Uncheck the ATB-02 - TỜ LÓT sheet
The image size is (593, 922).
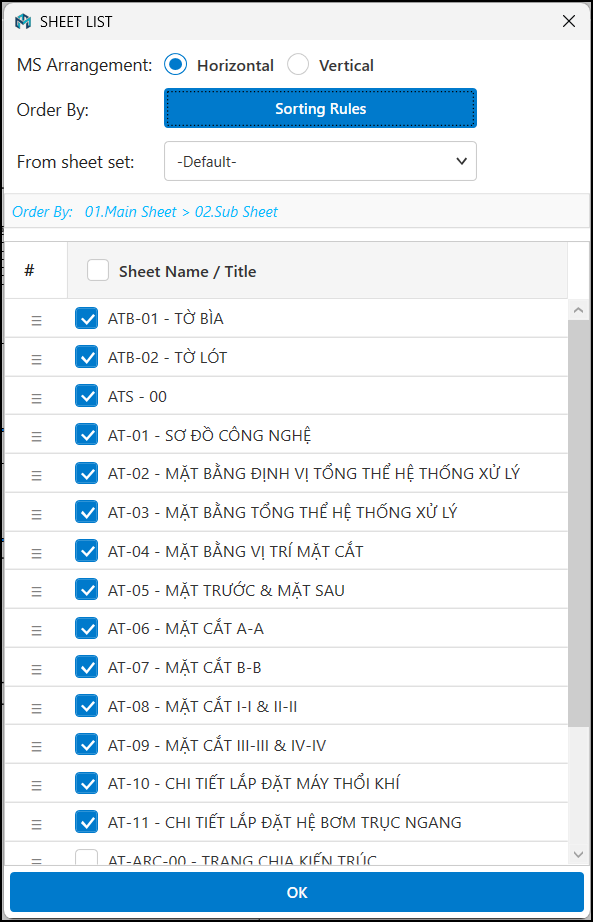coord(86,358)
